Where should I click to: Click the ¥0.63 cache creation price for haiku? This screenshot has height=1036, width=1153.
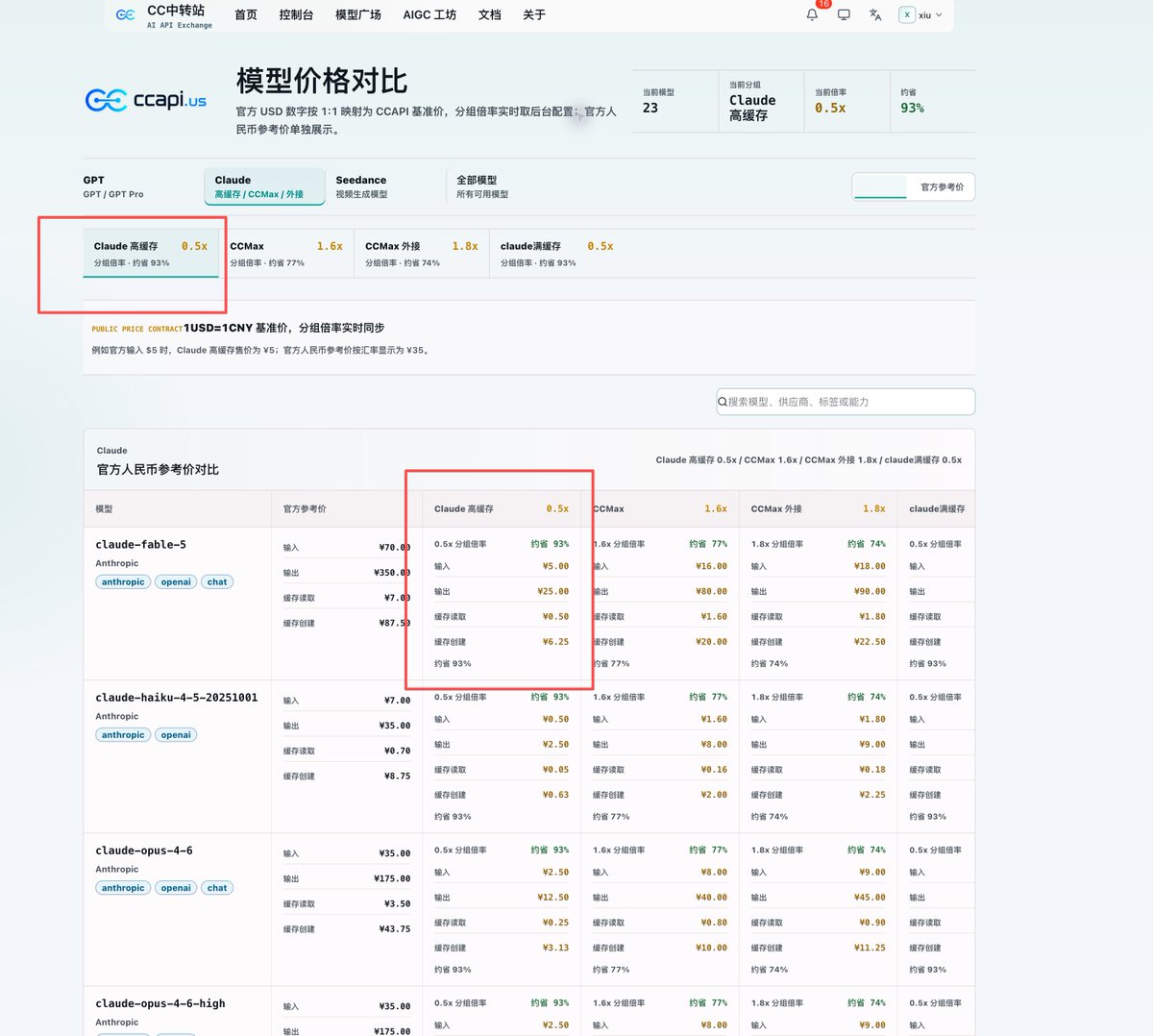point(555,795)
